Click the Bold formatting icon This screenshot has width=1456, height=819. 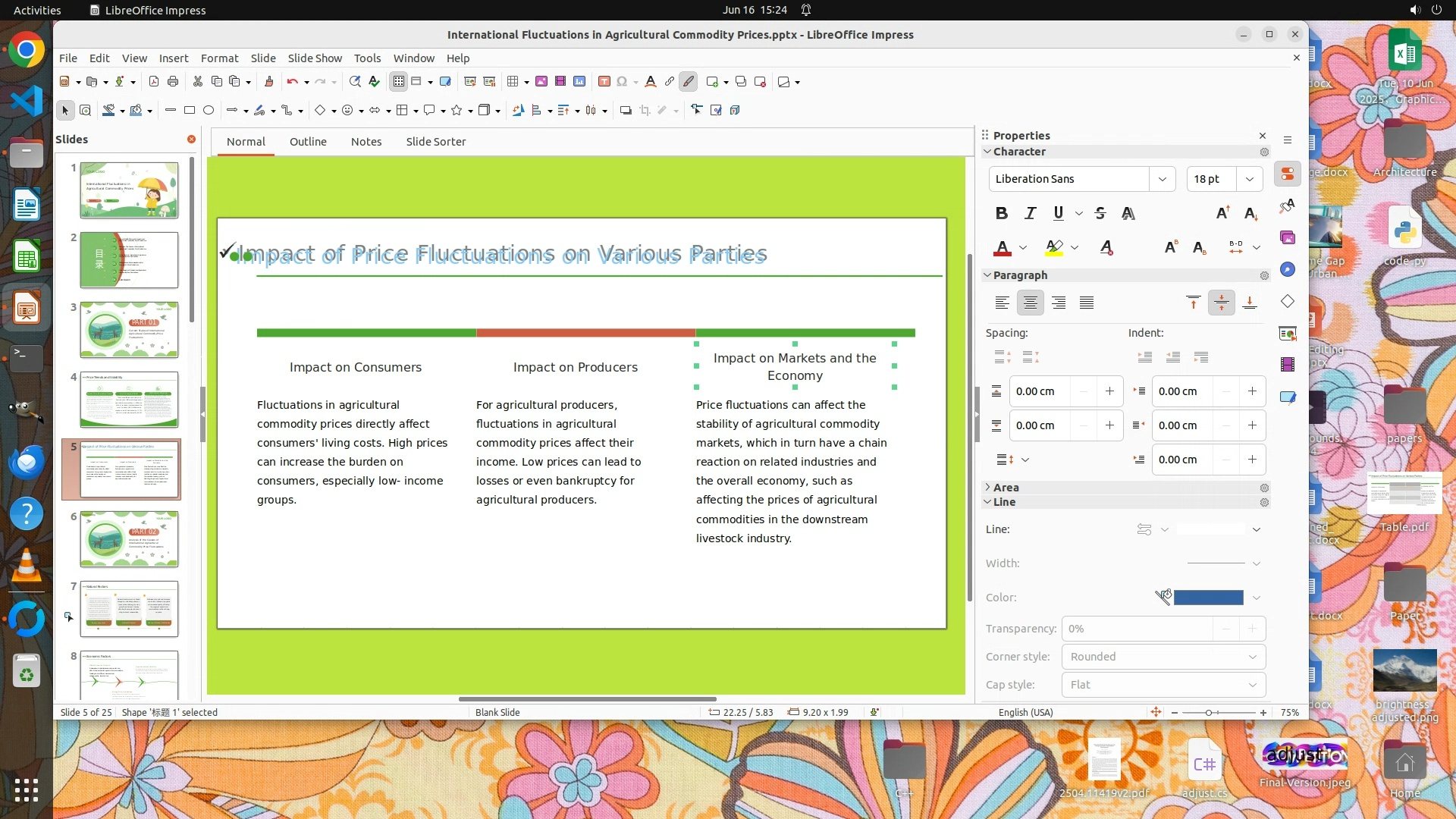pyautogui.click(x=1002, y=214)
